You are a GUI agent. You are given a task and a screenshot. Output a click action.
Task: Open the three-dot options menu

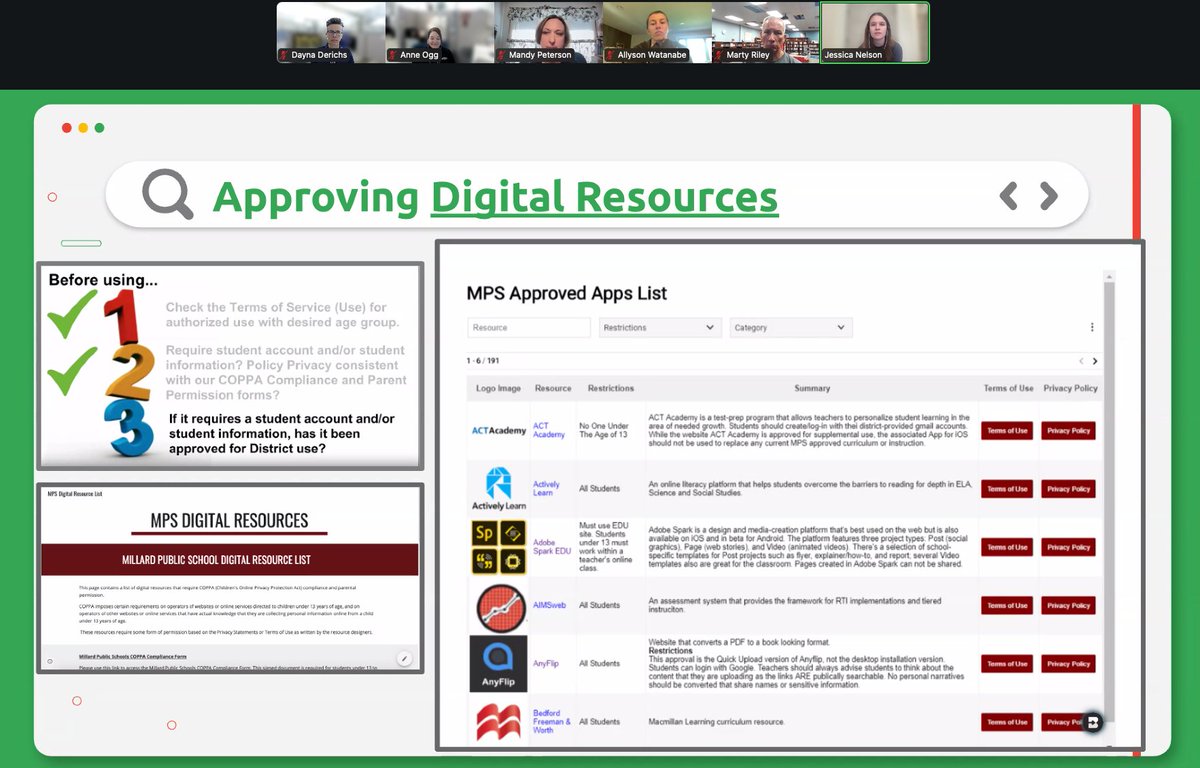[x=1092, y=327]
